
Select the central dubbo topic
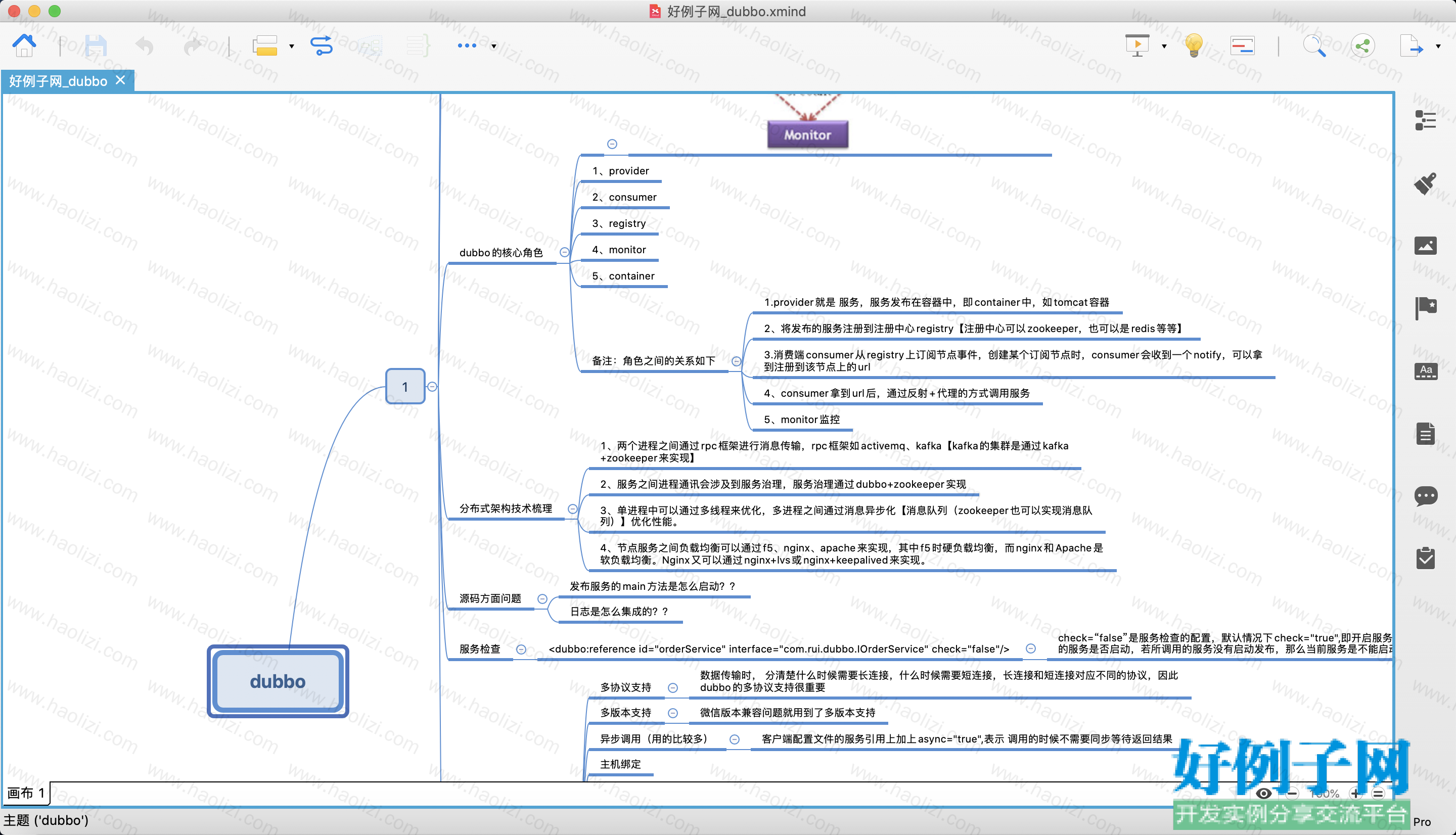[278, 681]
